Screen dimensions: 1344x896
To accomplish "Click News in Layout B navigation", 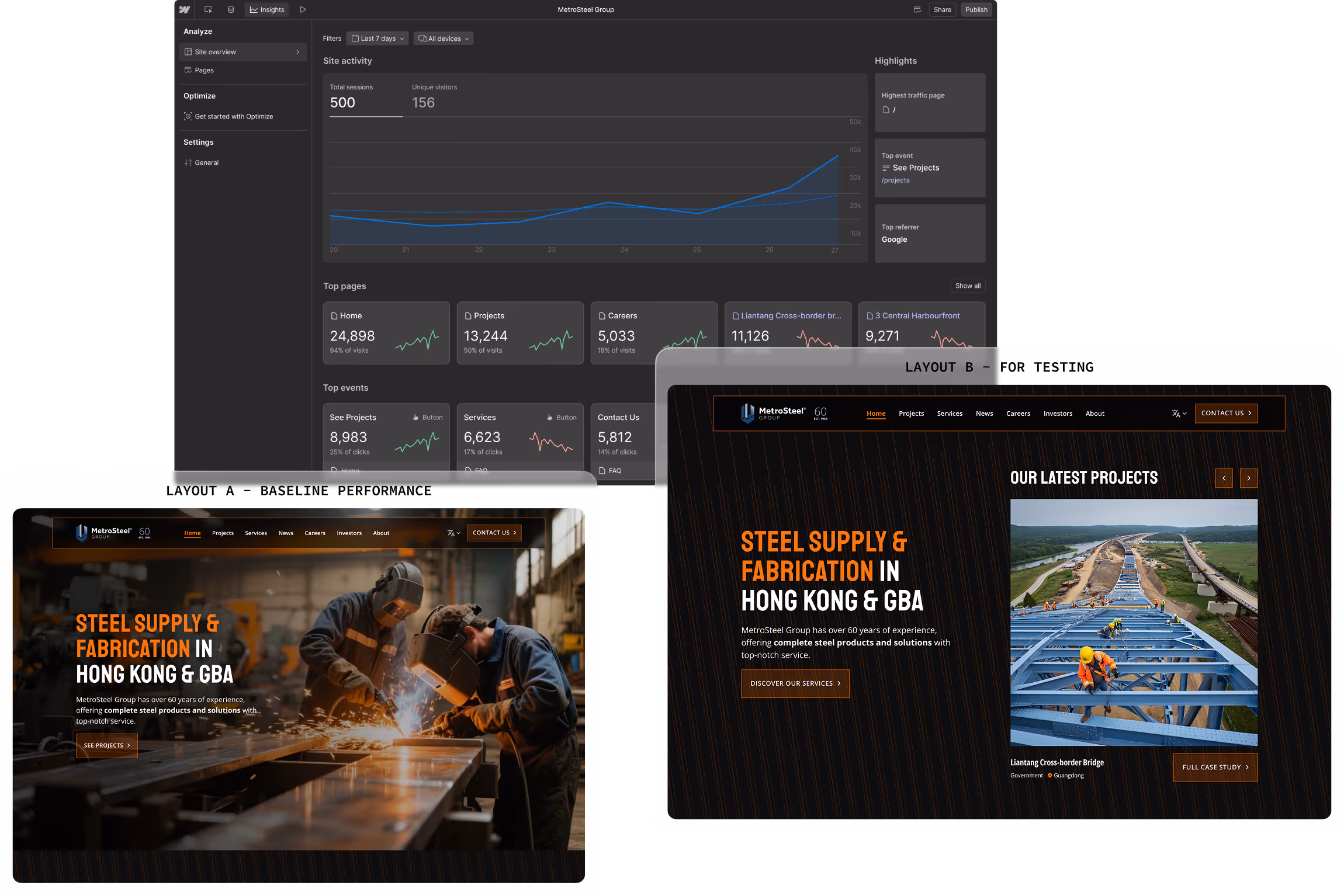I will tap(984, 414).
